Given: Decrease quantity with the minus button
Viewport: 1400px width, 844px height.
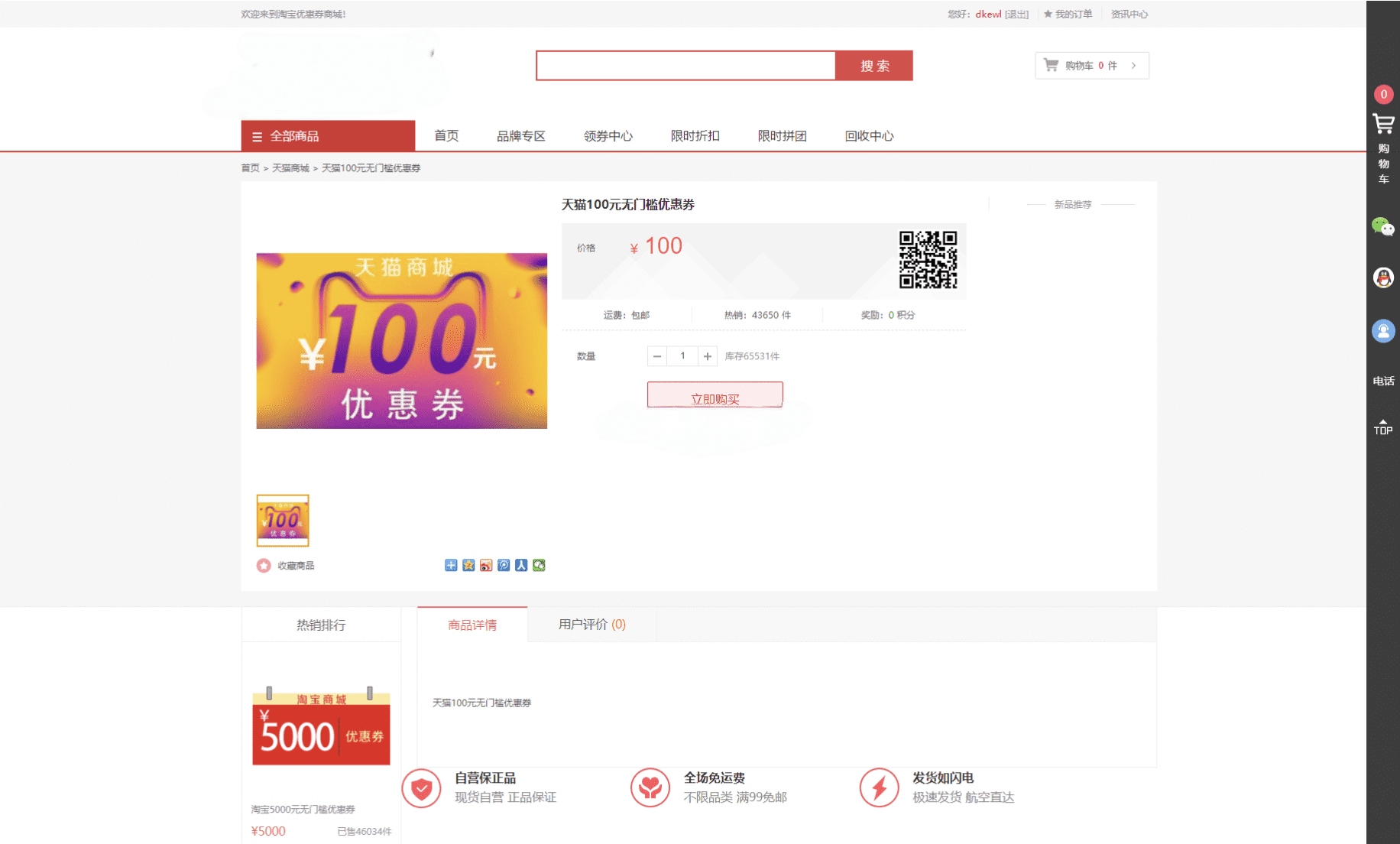Looking at the screenshot, I should point(656,356).
